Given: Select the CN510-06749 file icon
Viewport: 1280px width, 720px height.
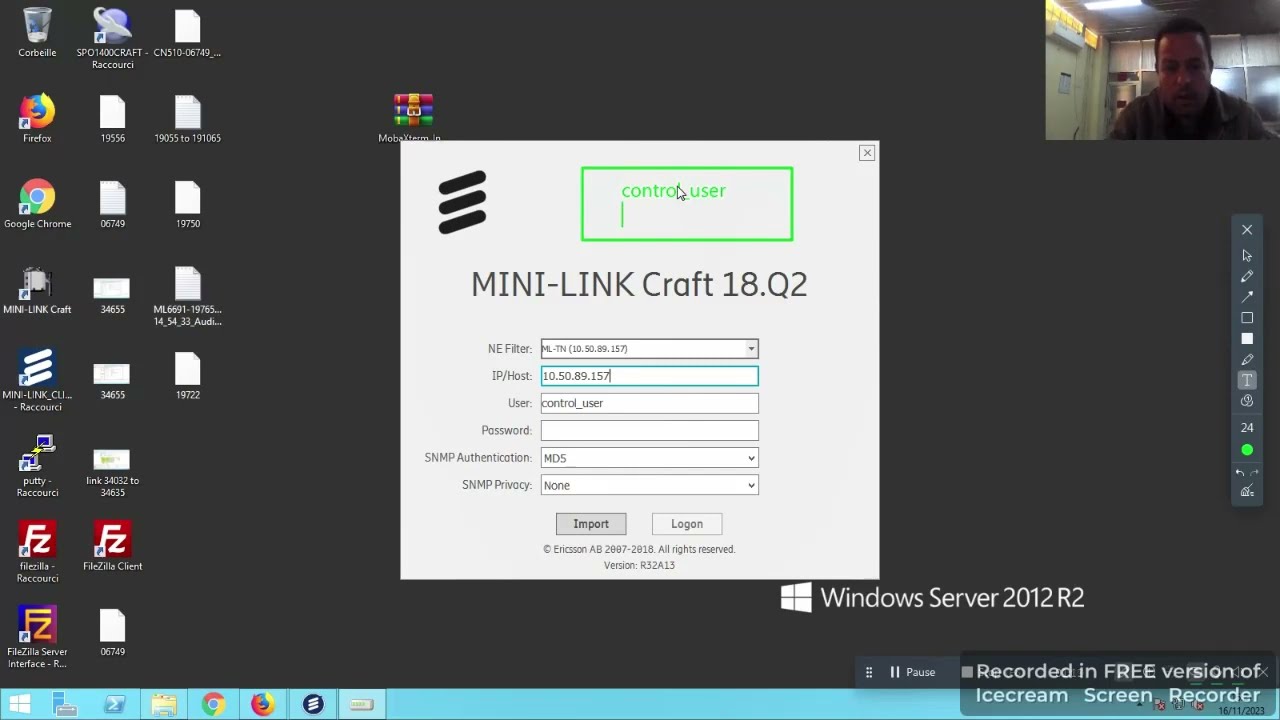Looking at the screenshot, I should (187, 32).
